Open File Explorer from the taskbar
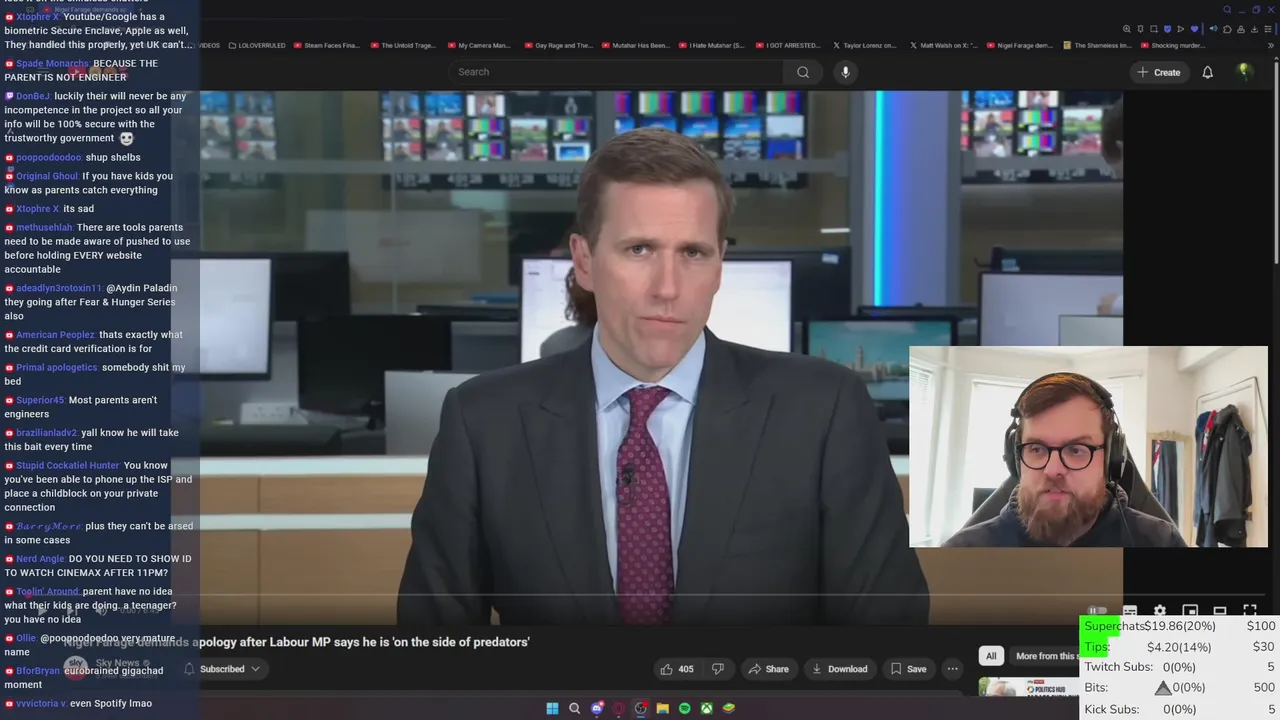 662,708
